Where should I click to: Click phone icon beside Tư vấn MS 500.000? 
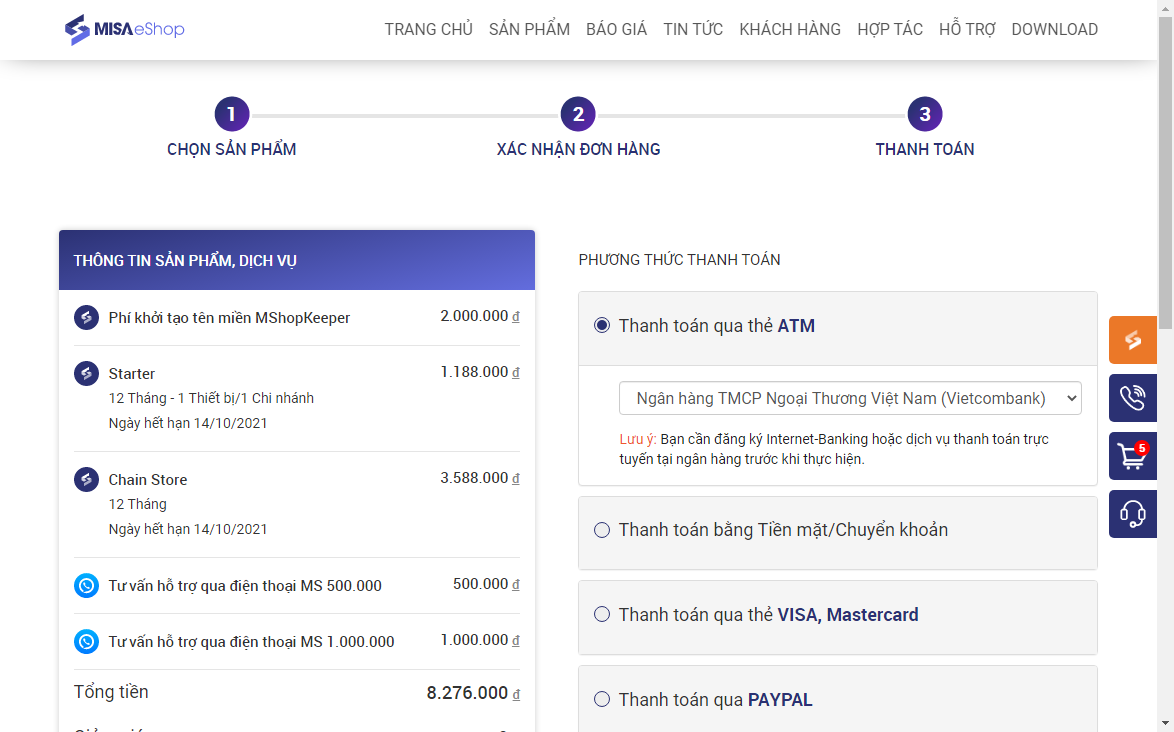point(86,585)
